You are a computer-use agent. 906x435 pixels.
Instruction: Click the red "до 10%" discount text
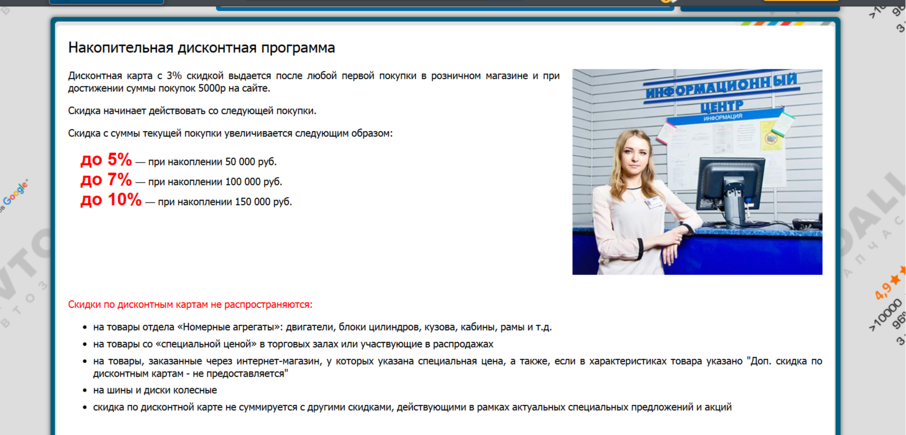coord(111,200)
